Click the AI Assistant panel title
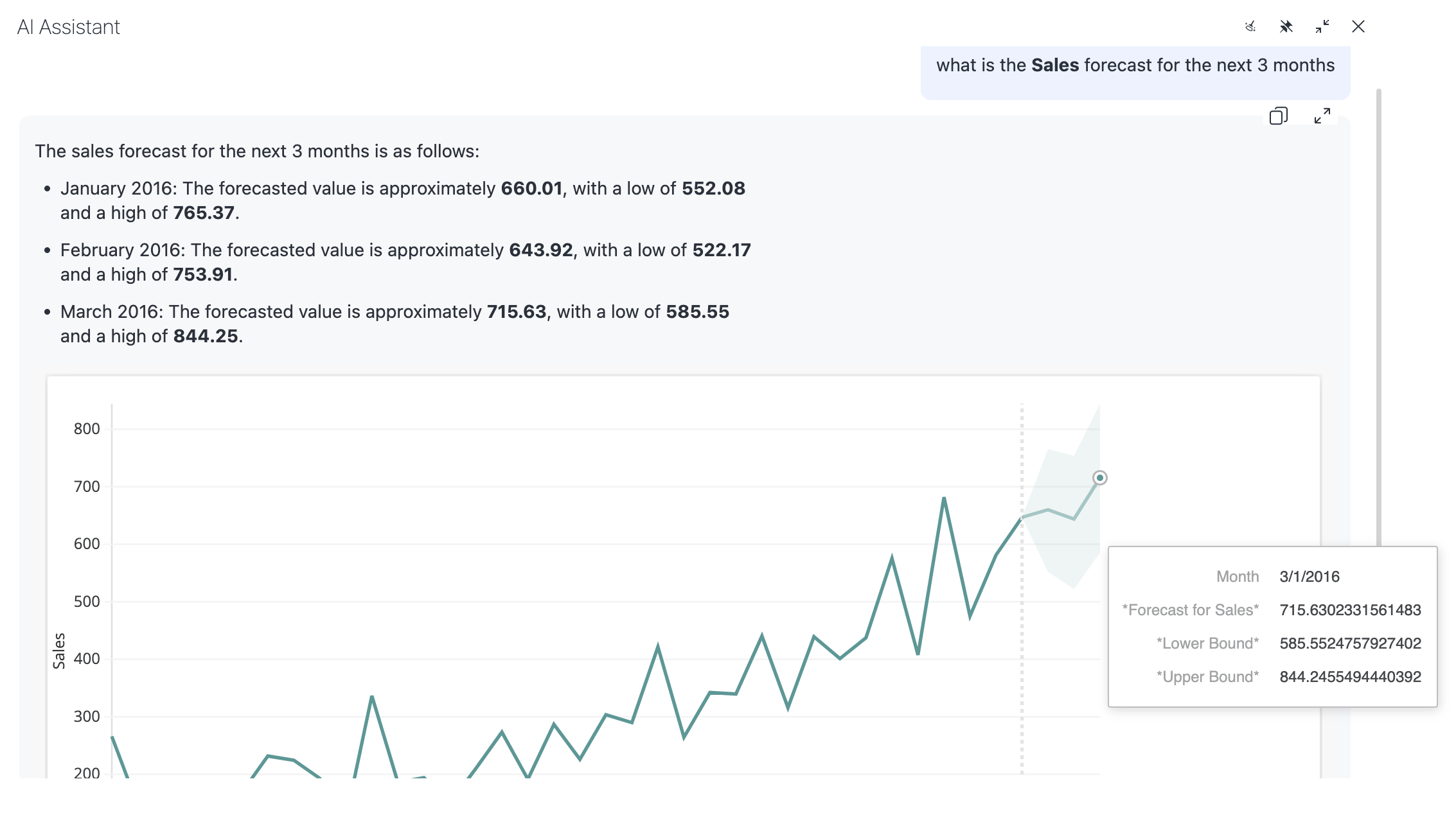The width and height of the screenshot is (1456, 831). point(69,27)
